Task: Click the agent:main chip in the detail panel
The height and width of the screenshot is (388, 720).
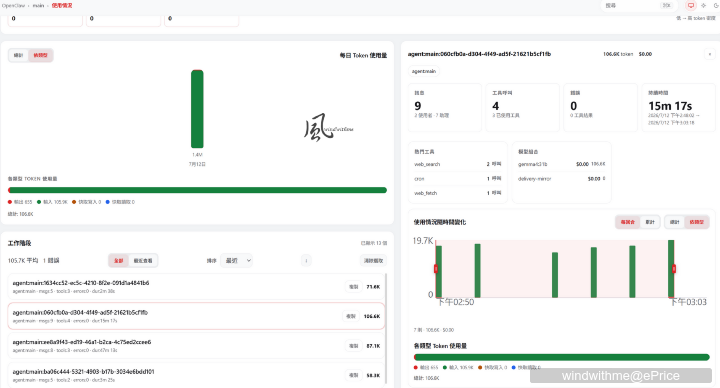Action: pos(424,71)
